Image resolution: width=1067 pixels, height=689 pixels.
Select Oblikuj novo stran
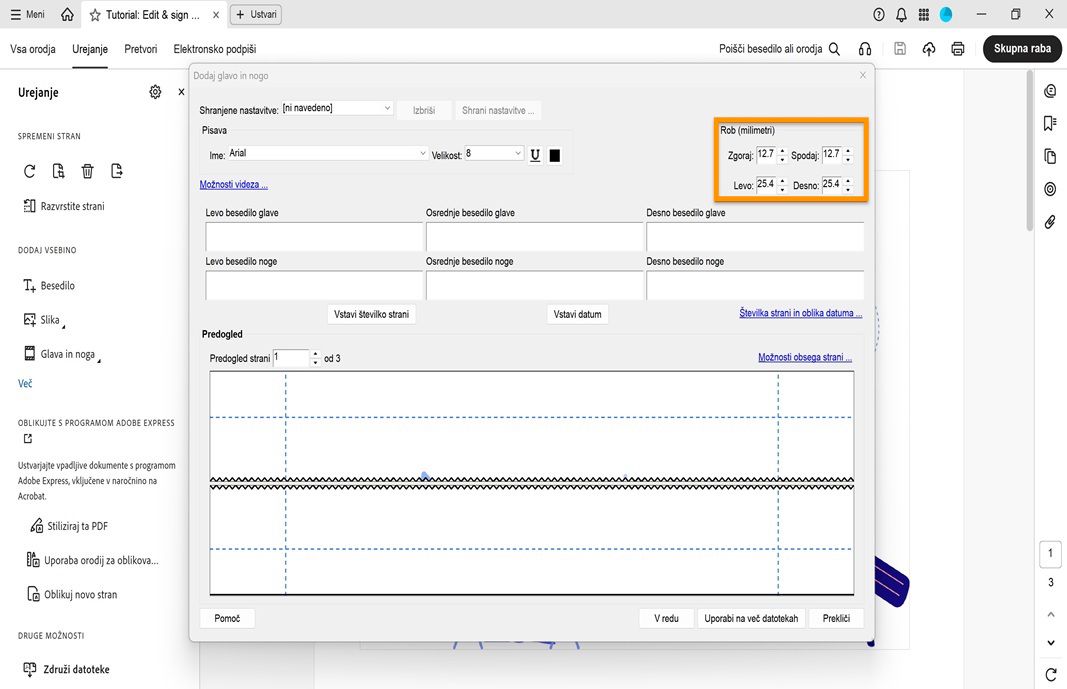71,594
